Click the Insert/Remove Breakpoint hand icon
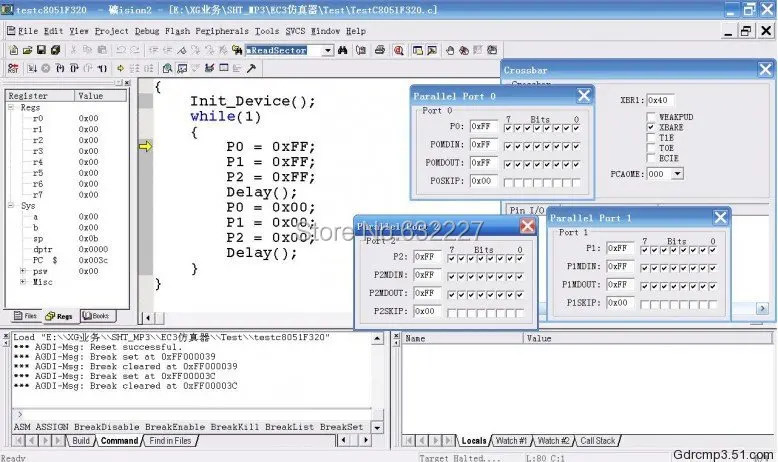The height and width of the screenshot is (462, 778). pos(450,50)
